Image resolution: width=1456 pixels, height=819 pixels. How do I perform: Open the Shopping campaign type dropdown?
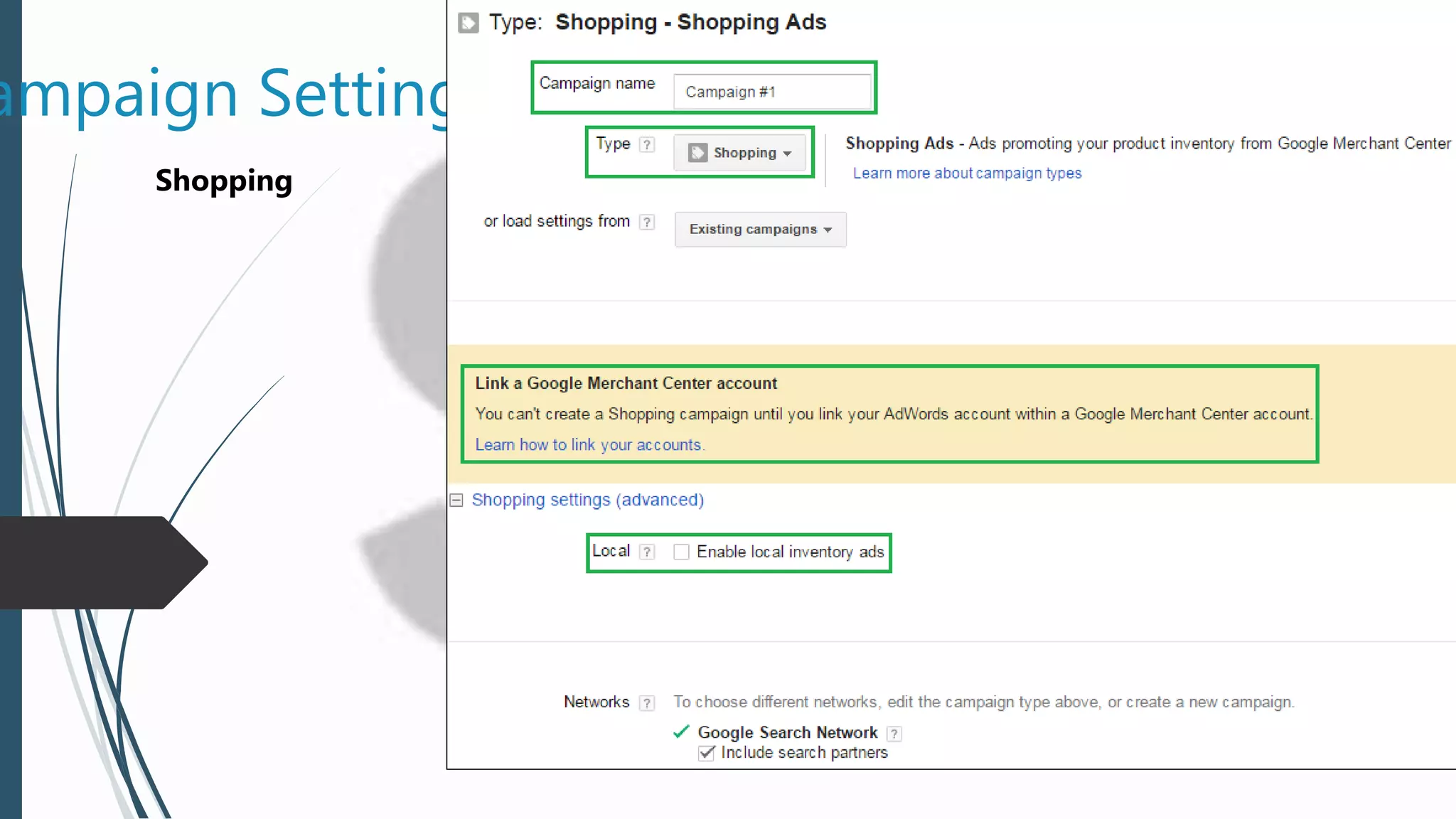pyautogui.click(x=740, y=153)
